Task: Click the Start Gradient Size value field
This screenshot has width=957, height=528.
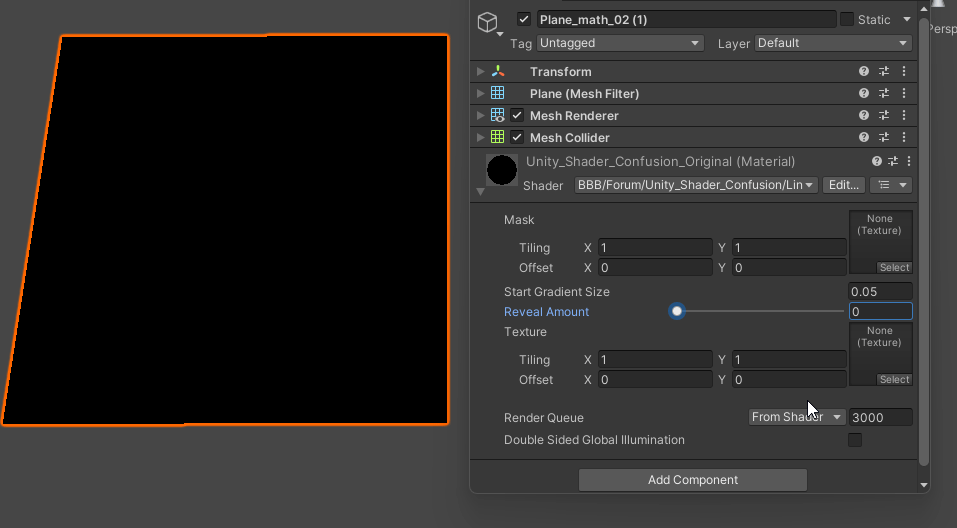Action: pos(880,292)
